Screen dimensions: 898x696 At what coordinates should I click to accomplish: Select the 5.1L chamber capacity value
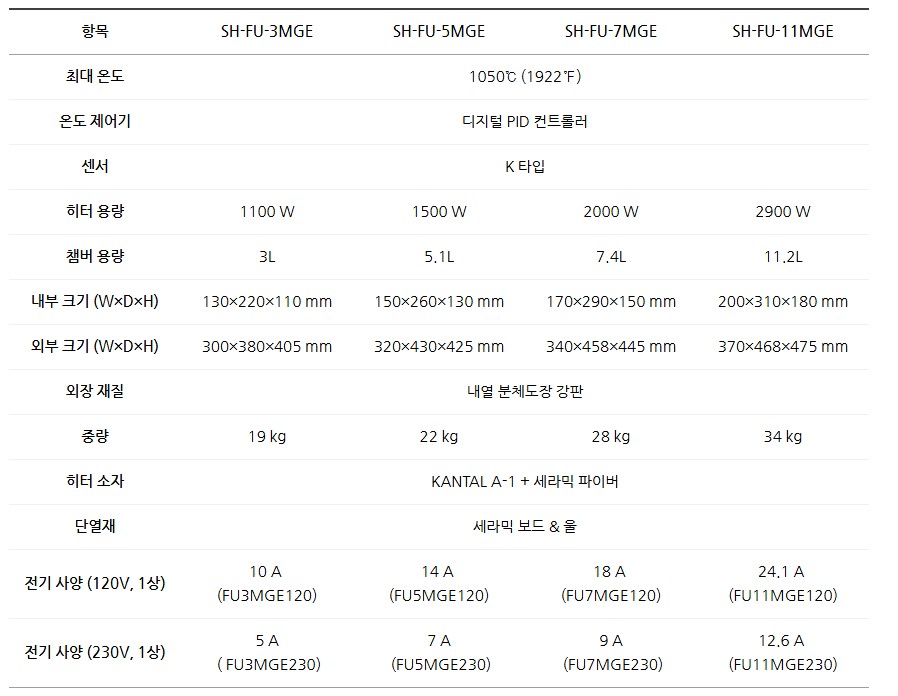[x=439, y=256]
